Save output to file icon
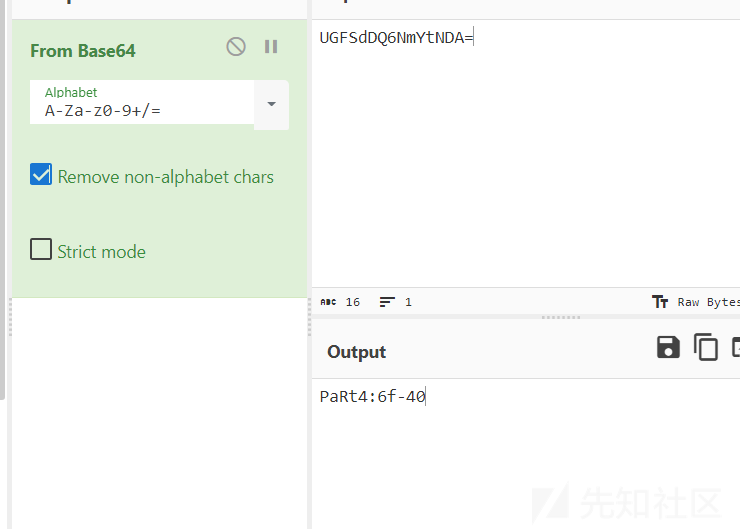This screenshot has width=740, height=529. (x=668, y=347)
